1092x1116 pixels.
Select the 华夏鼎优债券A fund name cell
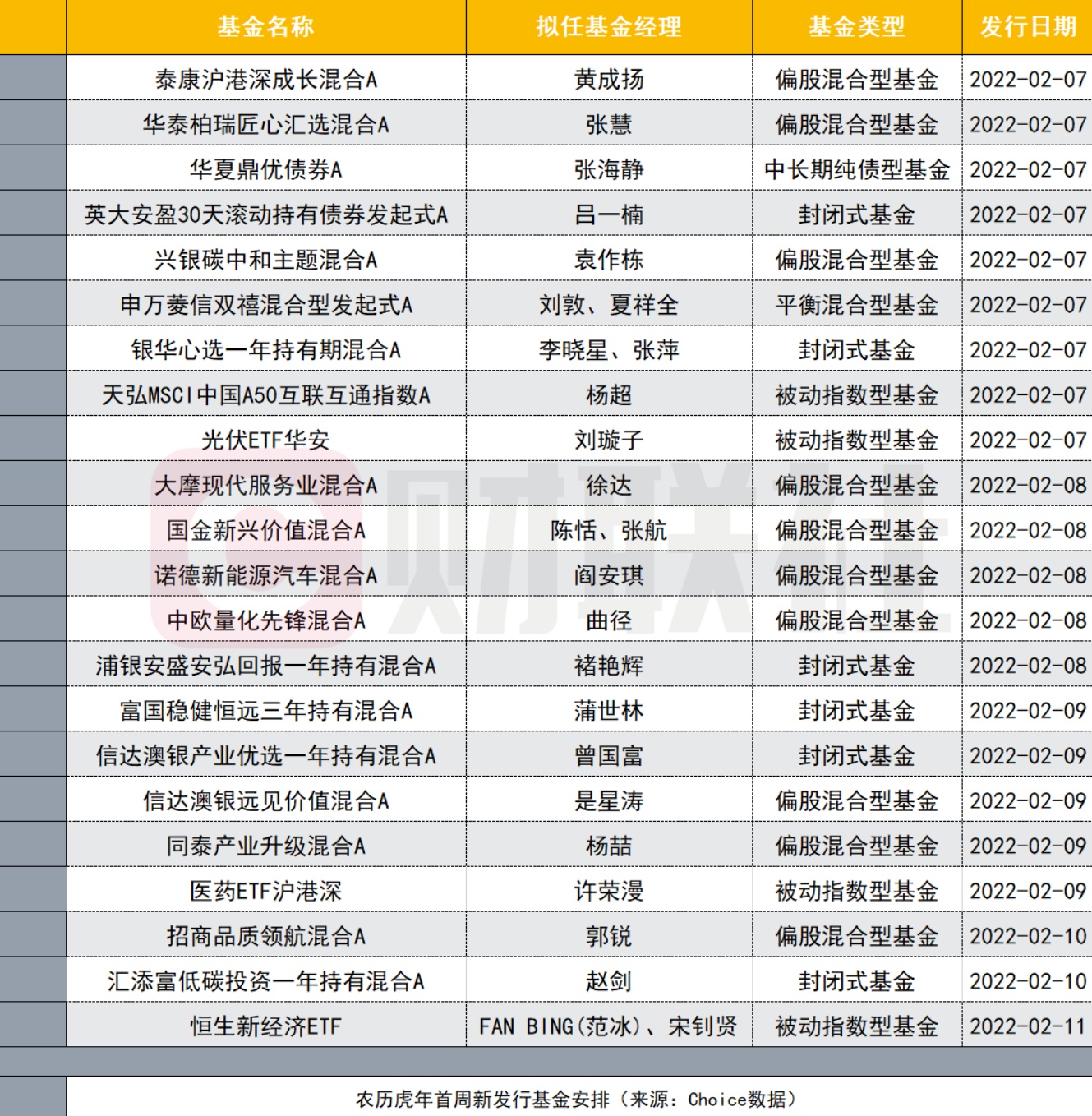(266, 169)
